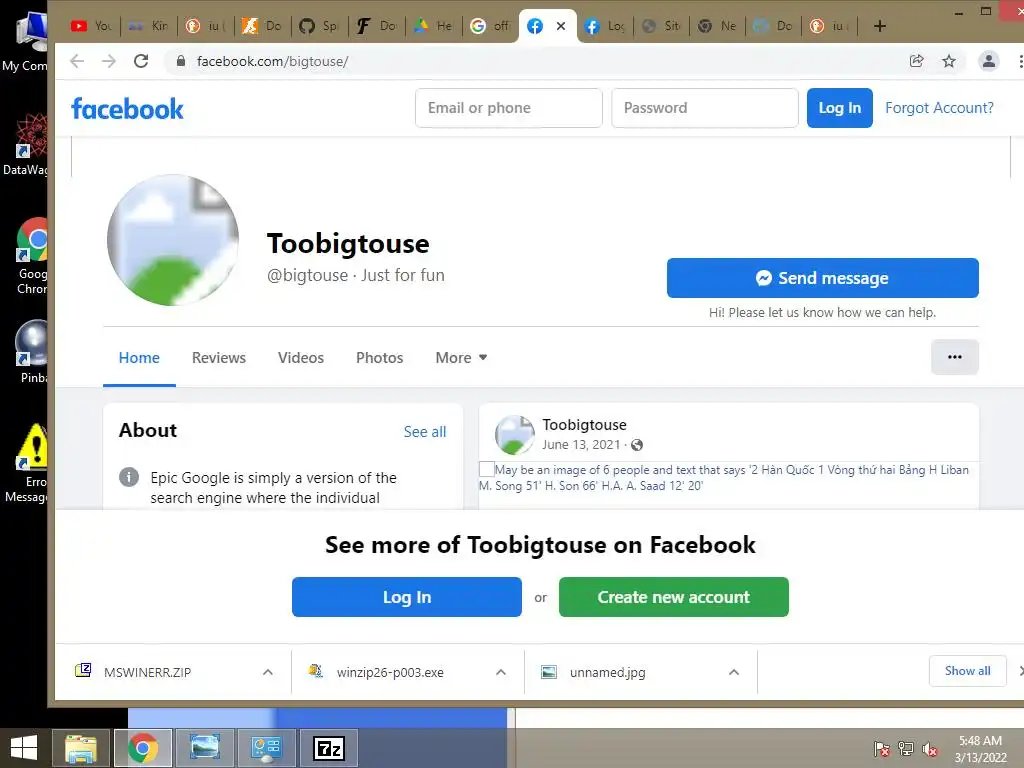The image size is (1024, 768).
Task: Expand MSWINERR.ZIP download options arrow
Action: (x=268, y=672)
